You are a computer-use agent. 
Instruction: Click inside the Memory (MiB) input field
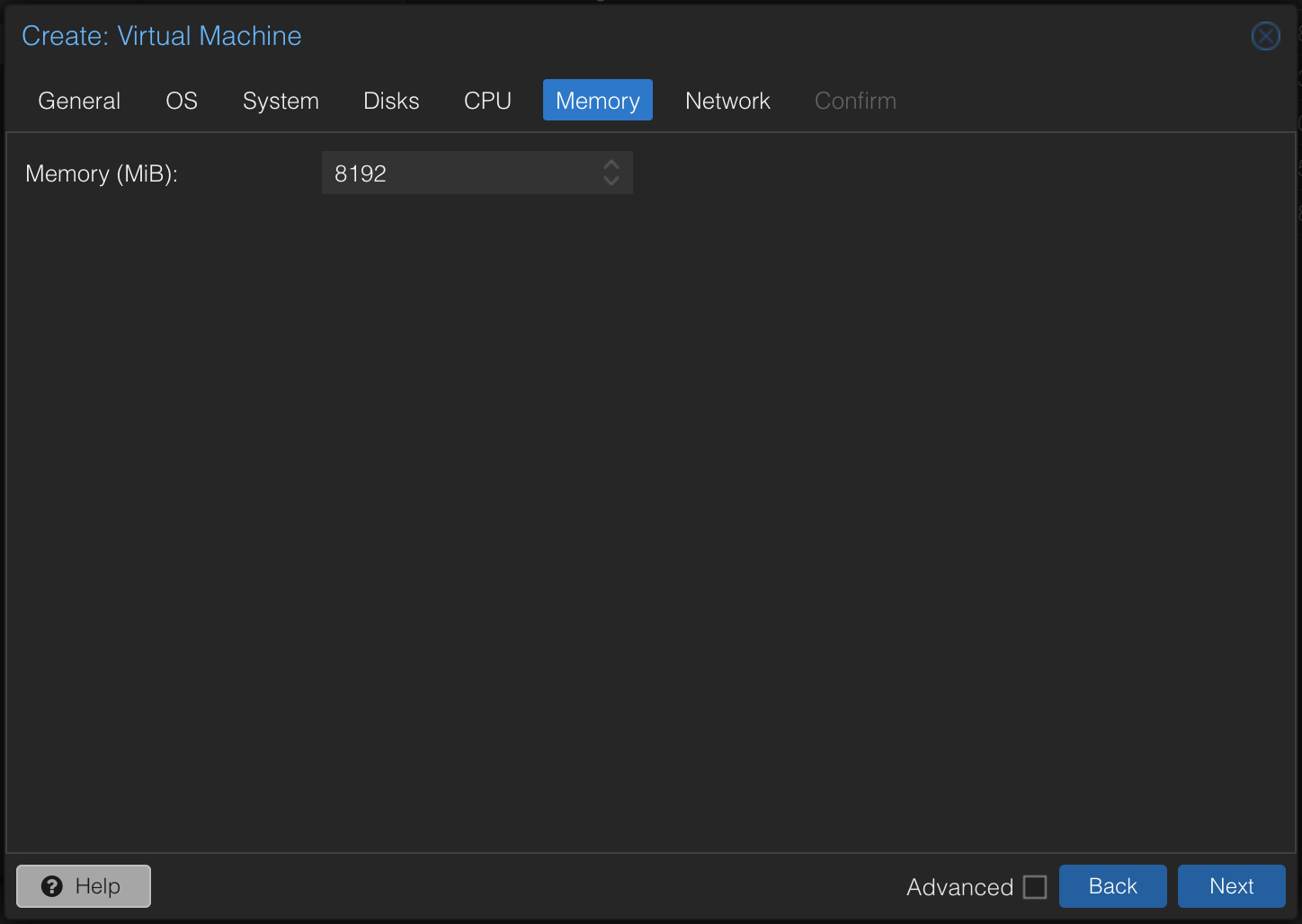[x=468, y=173]
